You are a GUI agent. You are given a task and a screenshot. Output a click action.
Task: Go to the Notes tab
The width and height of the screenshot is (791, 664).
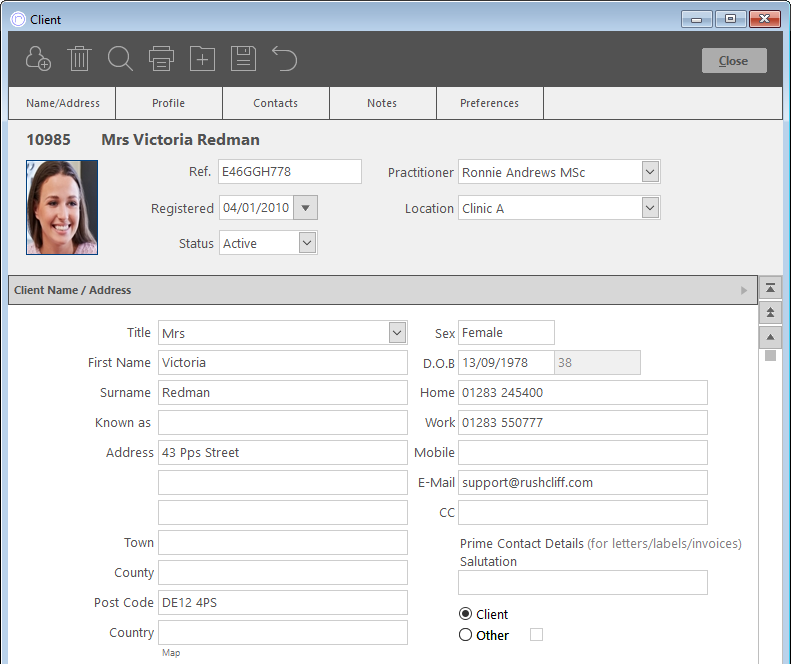pyautogui.click(x=382, y=103)
